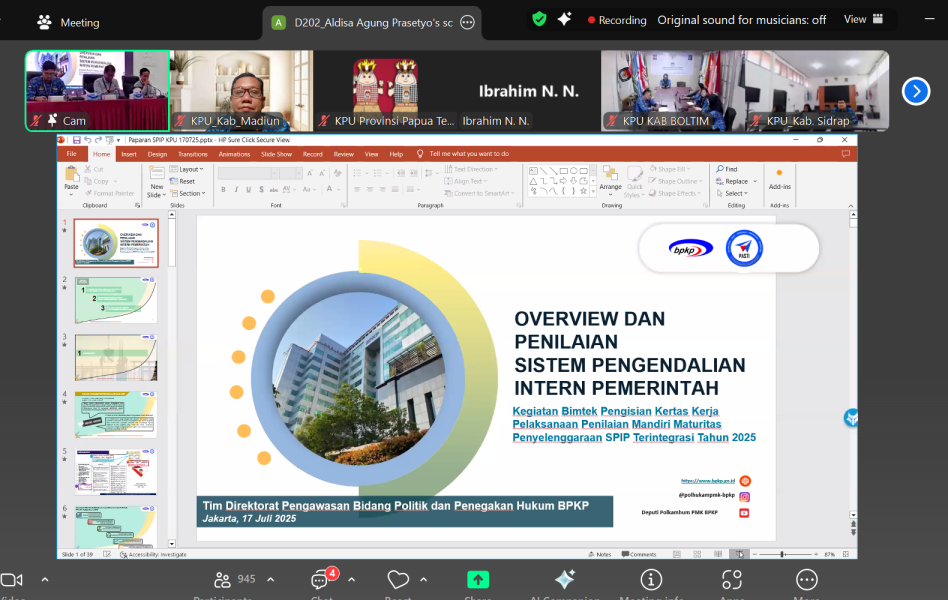Open the Chat panel with 4 unread
Image resolution: width=948 pixels, height=600 pixels.
coord(320,580)
